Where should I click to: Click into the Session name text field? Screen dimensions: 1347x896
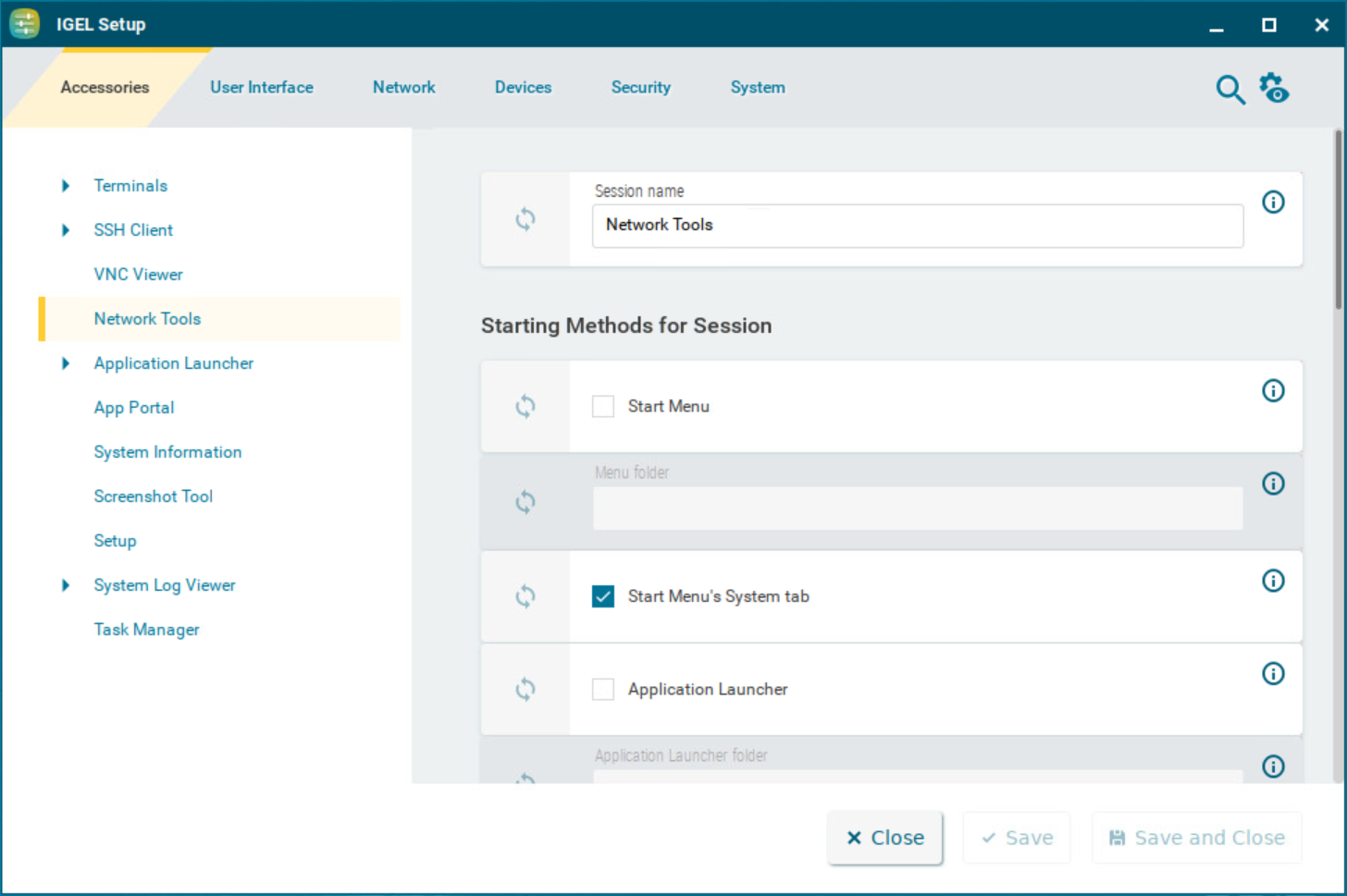click(916, 226)
